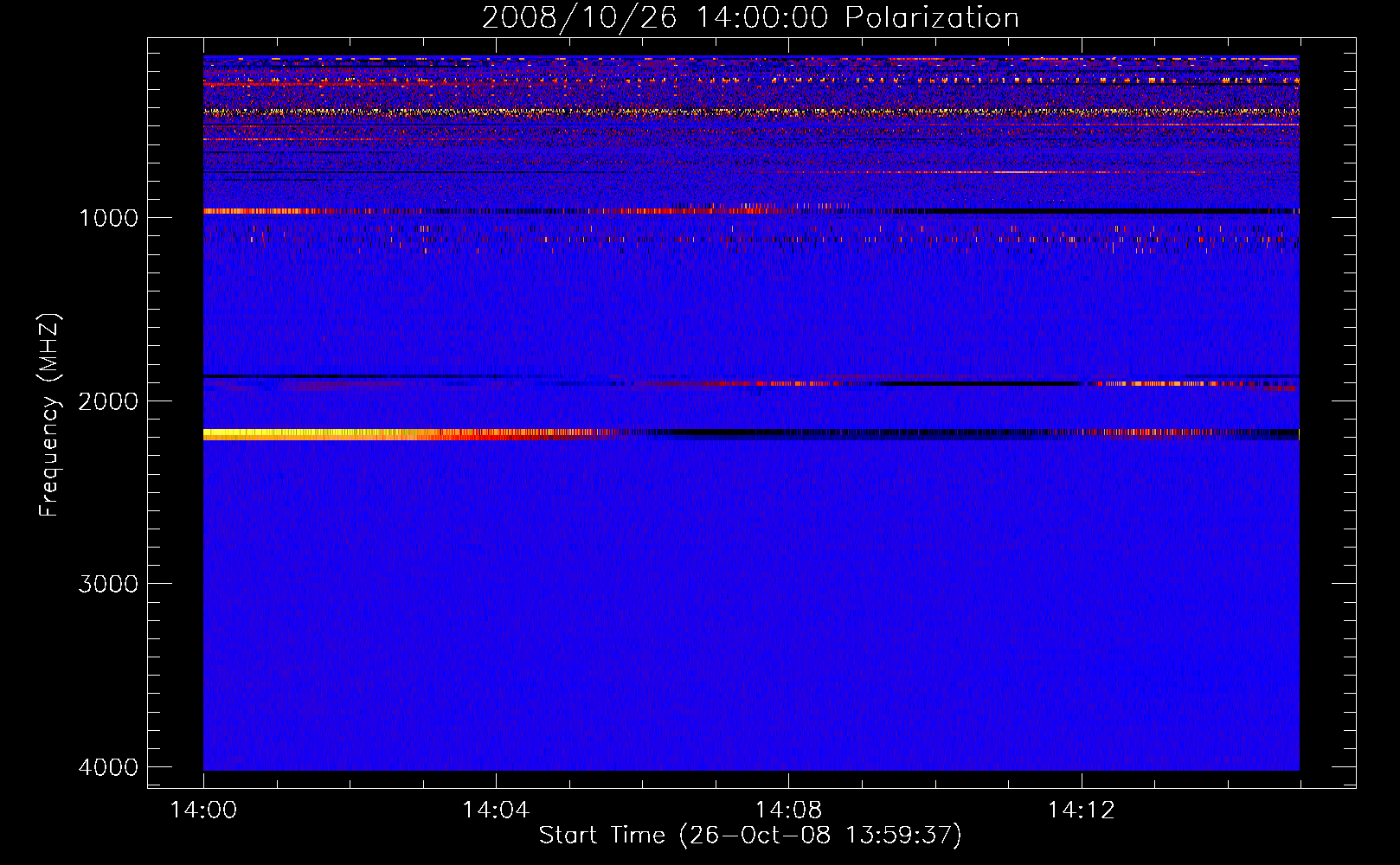Select the 4000 MHz frequency tick label

[108, 767]
